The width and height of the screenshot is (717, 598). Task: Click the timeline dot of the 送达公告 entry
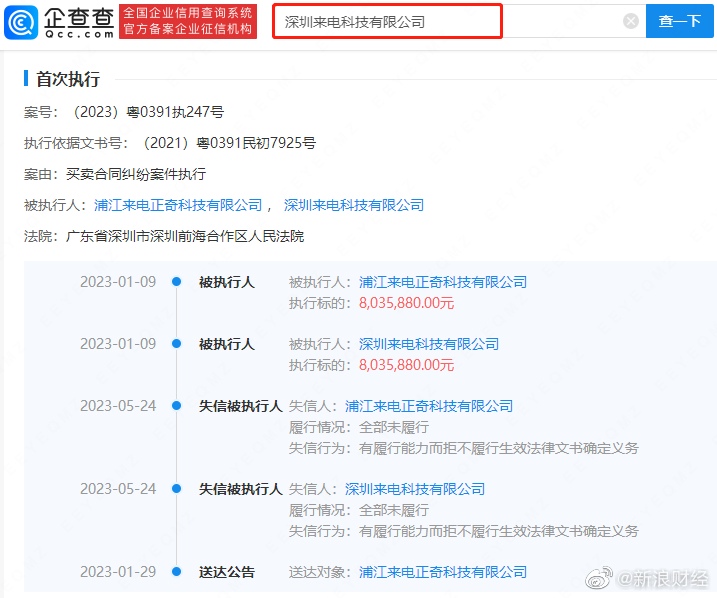tap(176, 572)
